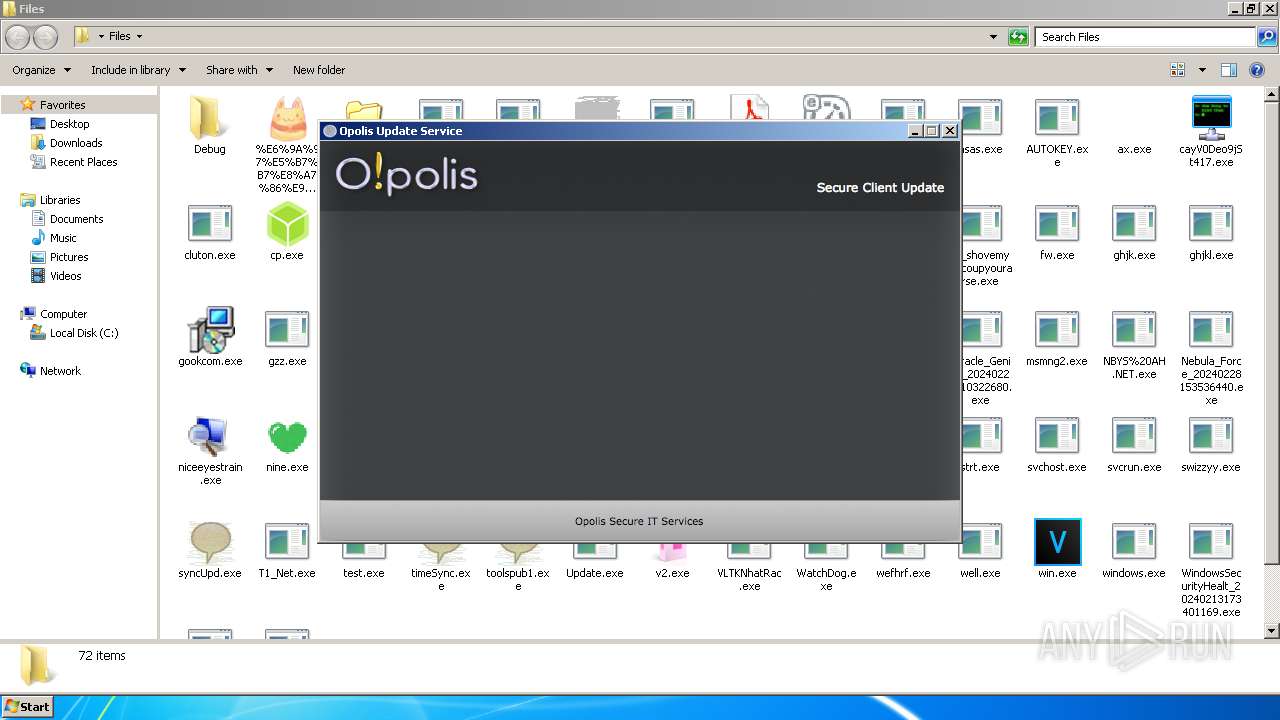Select WindowsSecurityHealt executable icon
Screen dimensions: 1280x720
click(x=1211, y=543)
